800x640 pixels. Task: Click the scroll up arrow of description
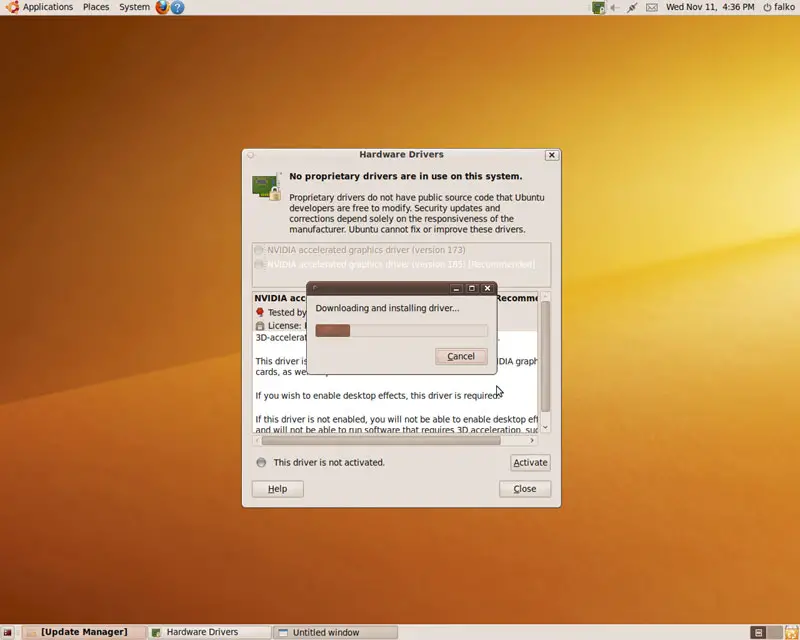(545, 296)
